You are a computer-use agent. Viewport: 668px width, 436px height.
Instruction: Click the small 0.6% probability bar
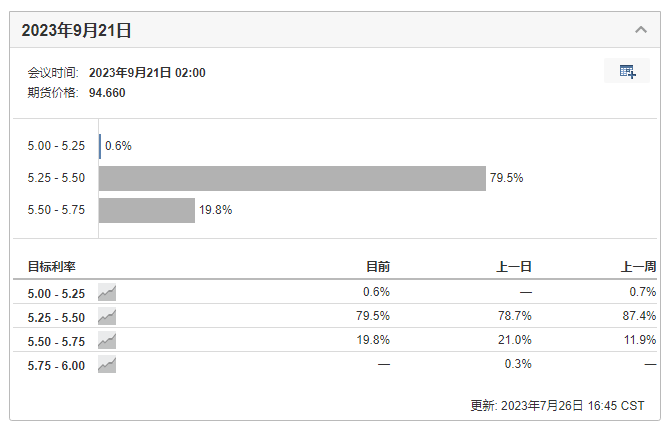pyautogui.click(x=100, y=146)
